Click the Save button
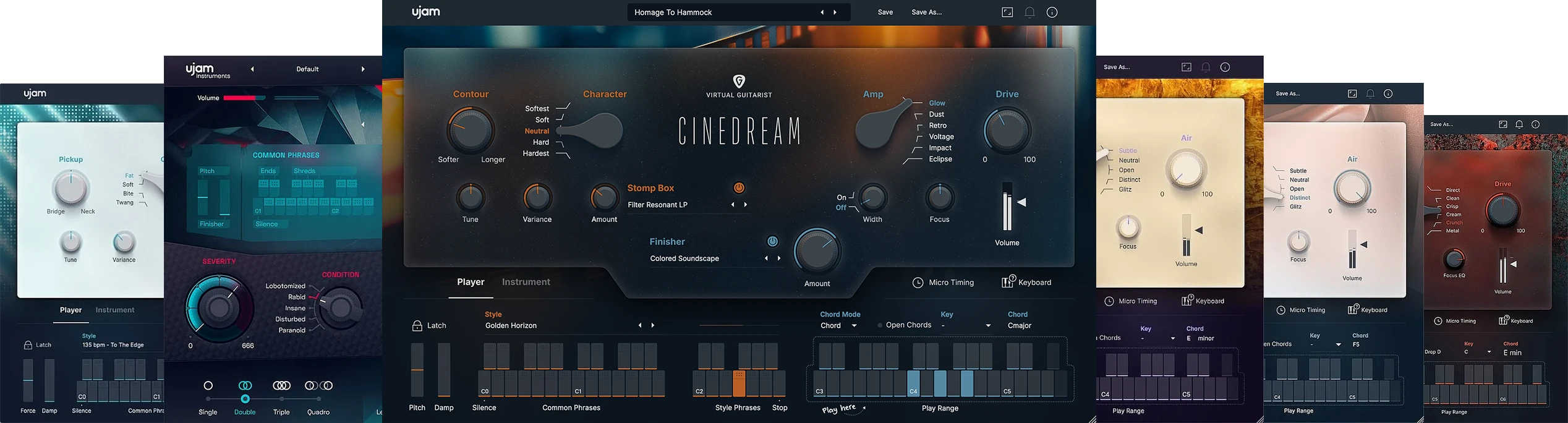The width and height of the screenshot is (1568, 423). coord(885,12)
